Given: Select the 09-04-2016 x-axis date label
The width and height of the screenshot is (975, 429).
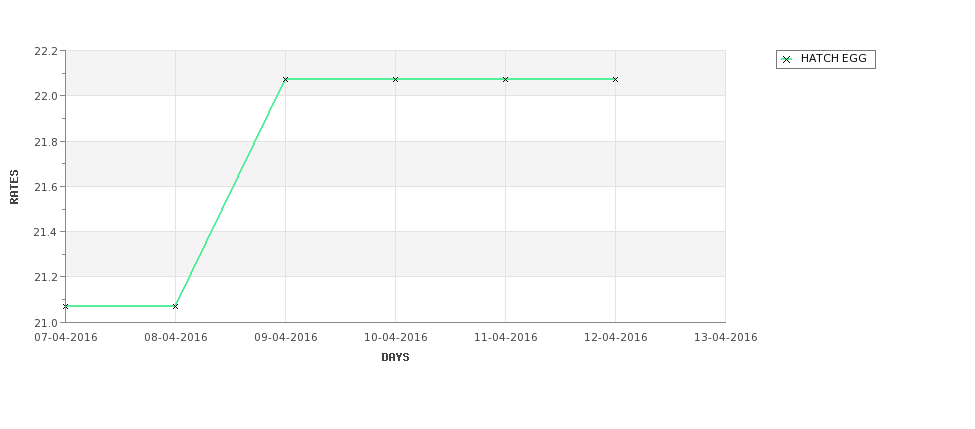Looking at the screenshot, I should pyautogui.click(x=285, y=337).
